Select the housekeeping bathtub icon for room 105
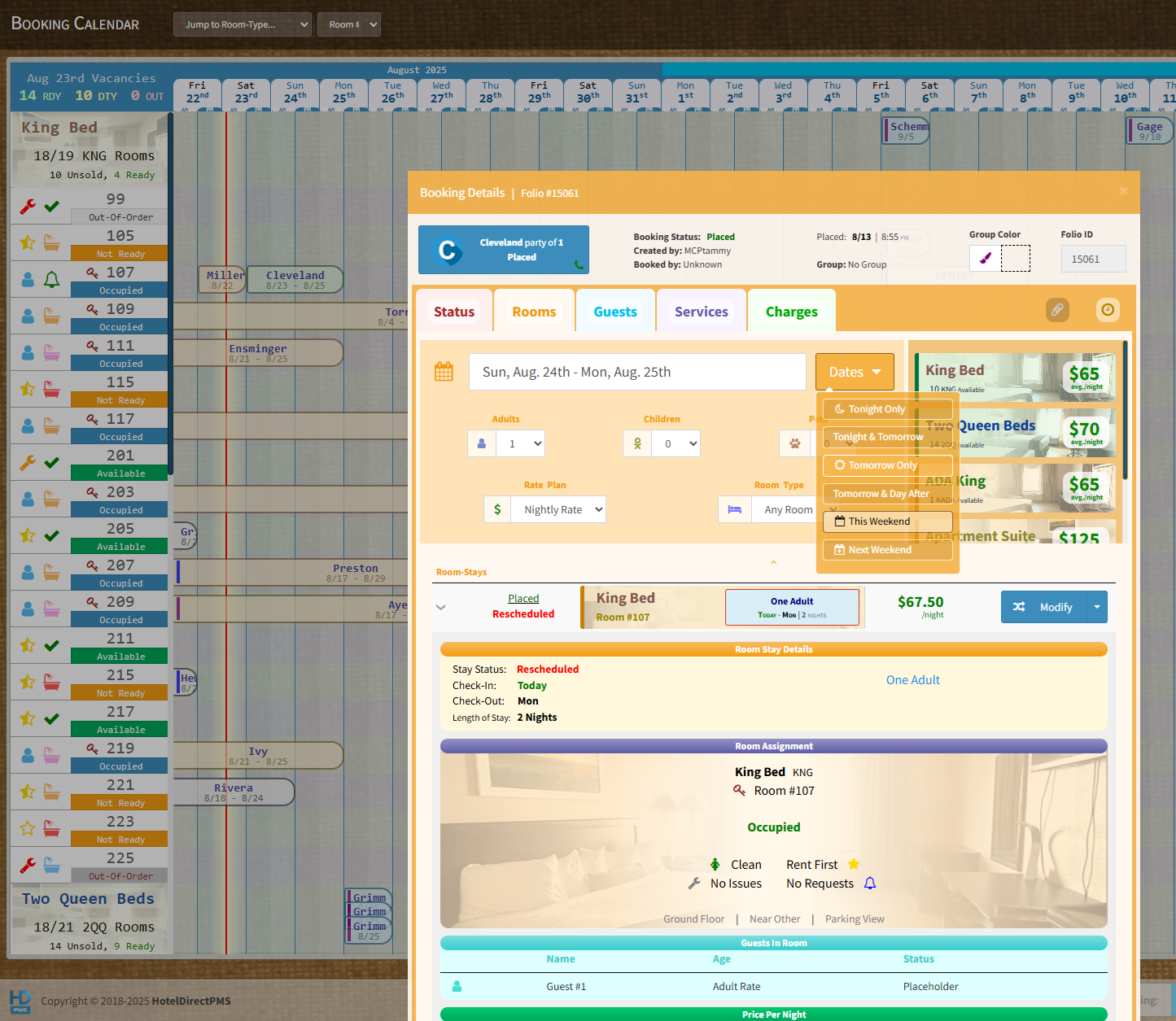The width and height of the screenshot is (1176, 1021). [x=51, y=242]
